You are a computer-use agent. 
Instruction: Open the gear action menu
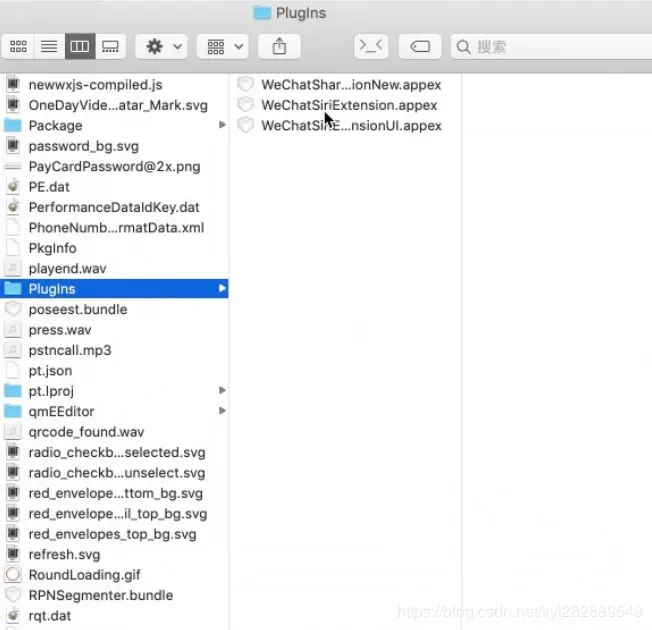click(161, 46)
